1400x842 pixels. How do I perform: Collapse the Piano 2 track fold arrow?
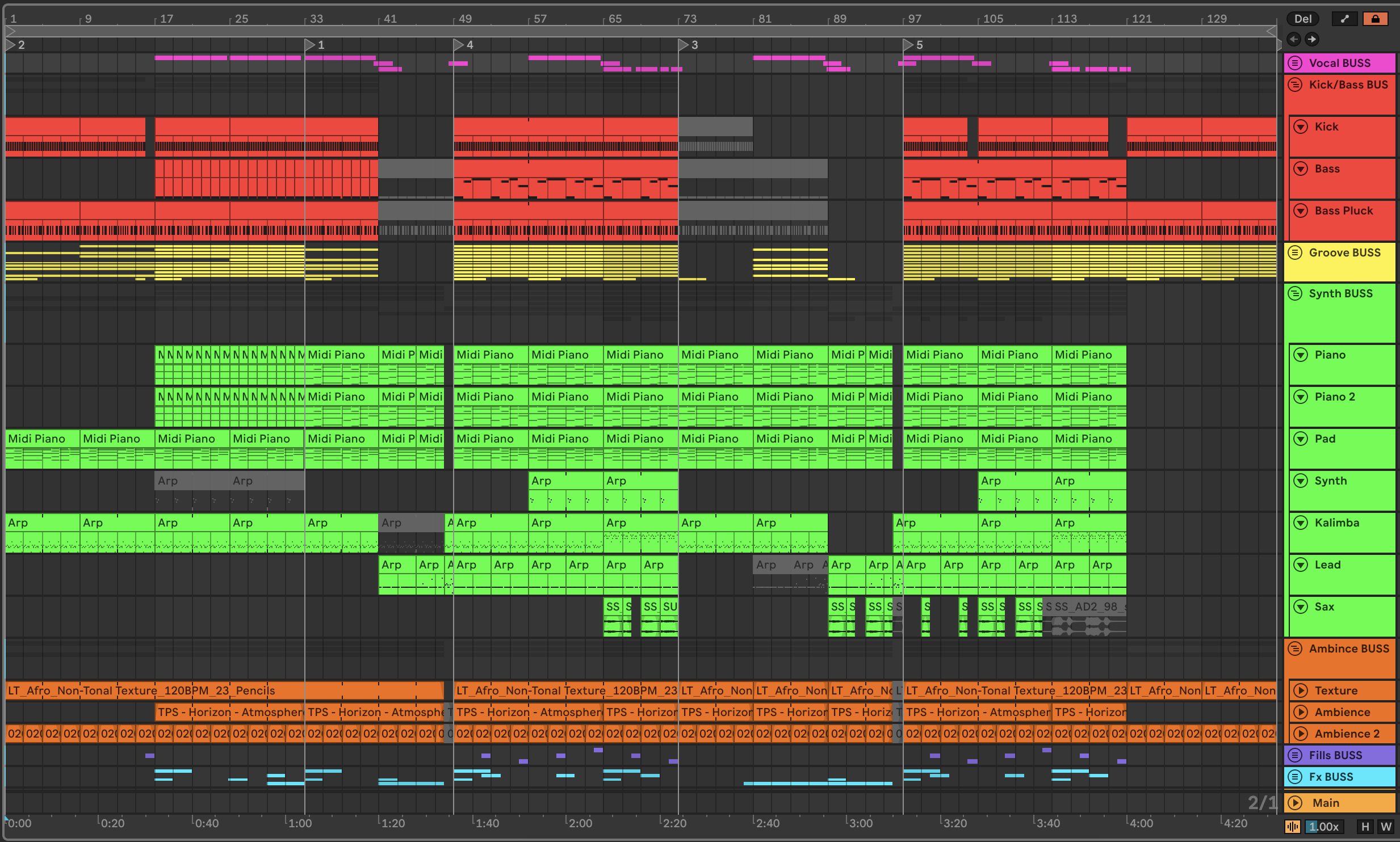click(x=1300, y=397)
